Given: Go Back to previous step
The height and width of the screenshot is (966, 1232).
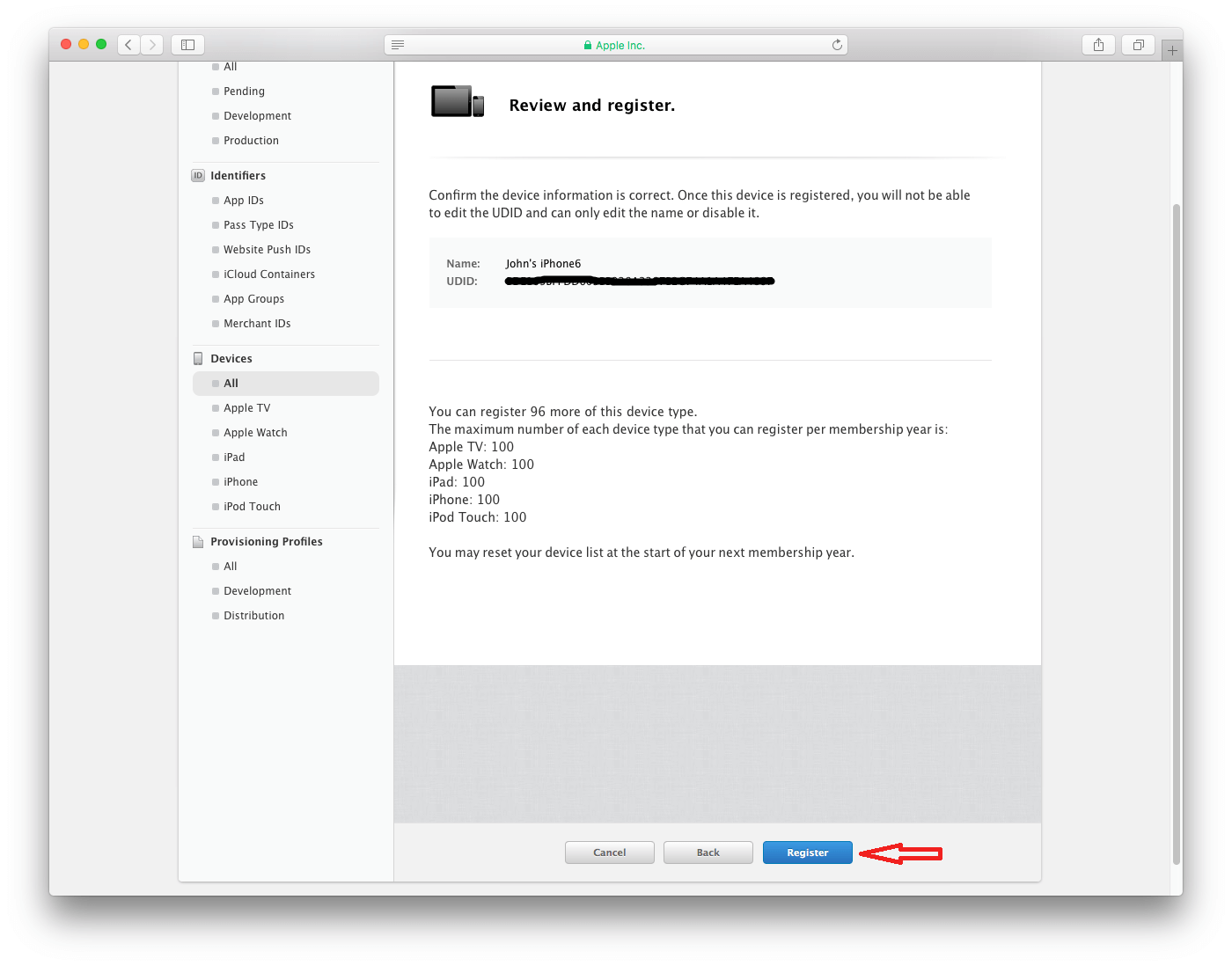Looking at the screenshot, I should coord(708,853).
